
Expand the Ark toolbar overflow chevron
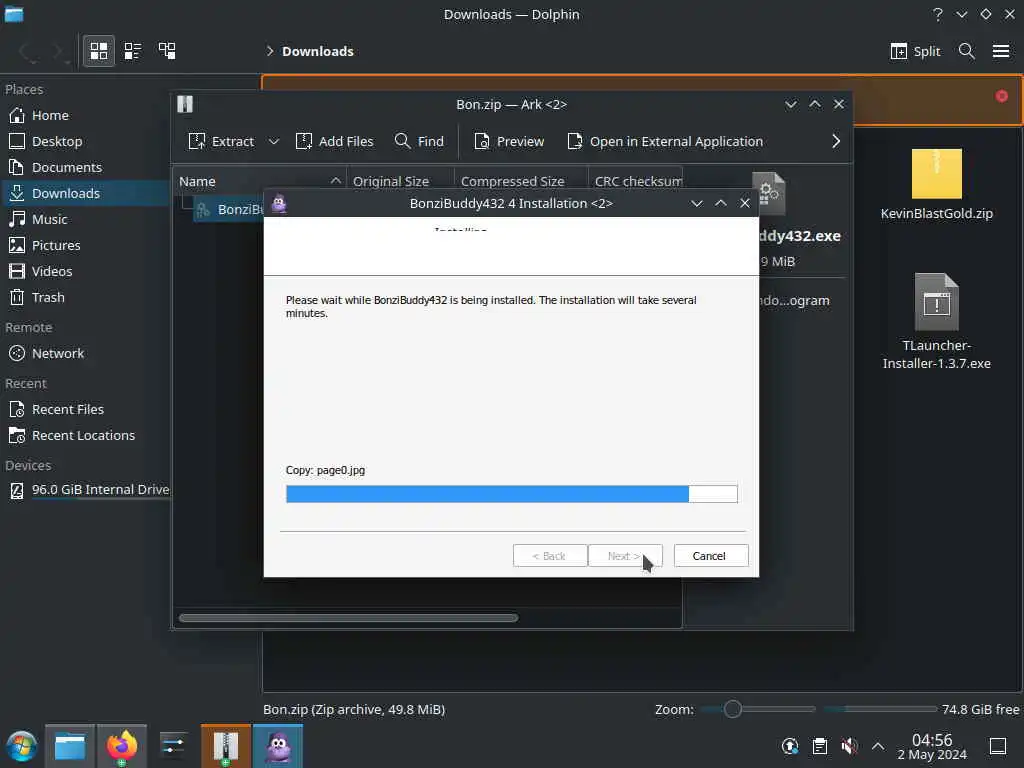point(836,141)
